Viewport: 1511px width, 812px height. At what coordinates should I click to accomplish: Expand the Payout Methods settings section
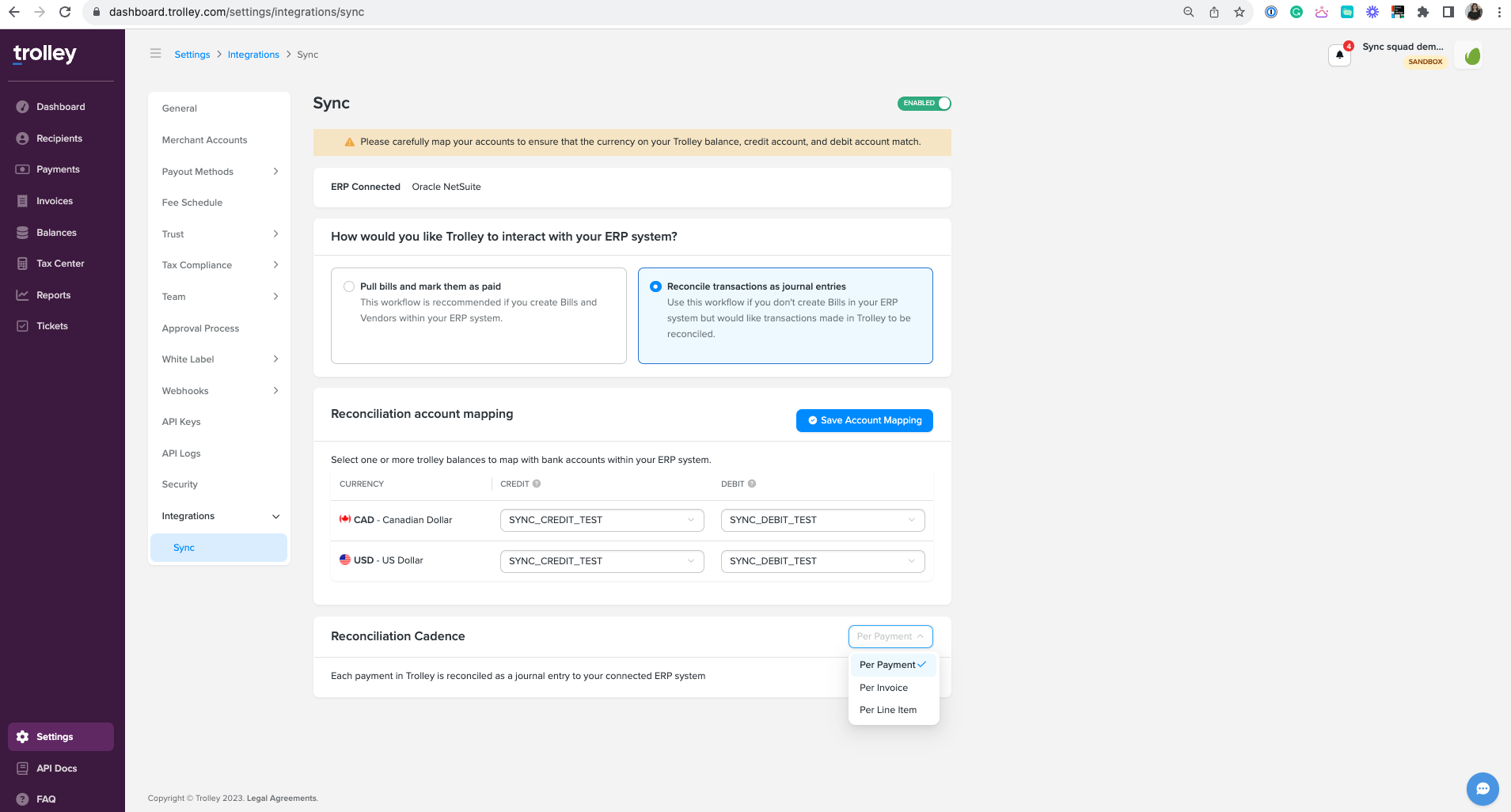tap(219, 172)
